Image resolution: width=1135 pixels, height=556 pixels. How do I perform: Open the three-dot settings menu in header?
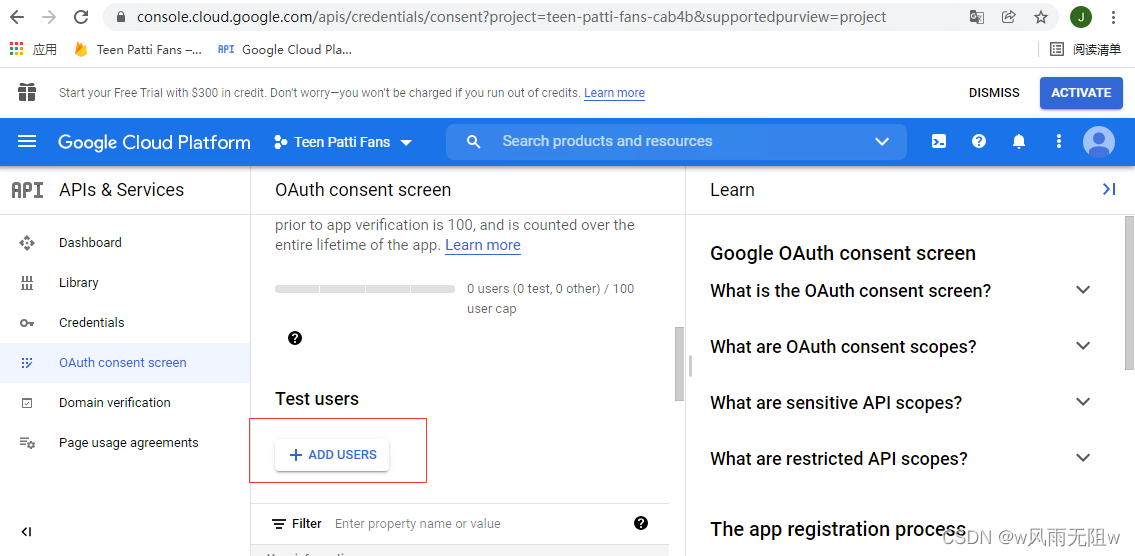(1059, 142)
